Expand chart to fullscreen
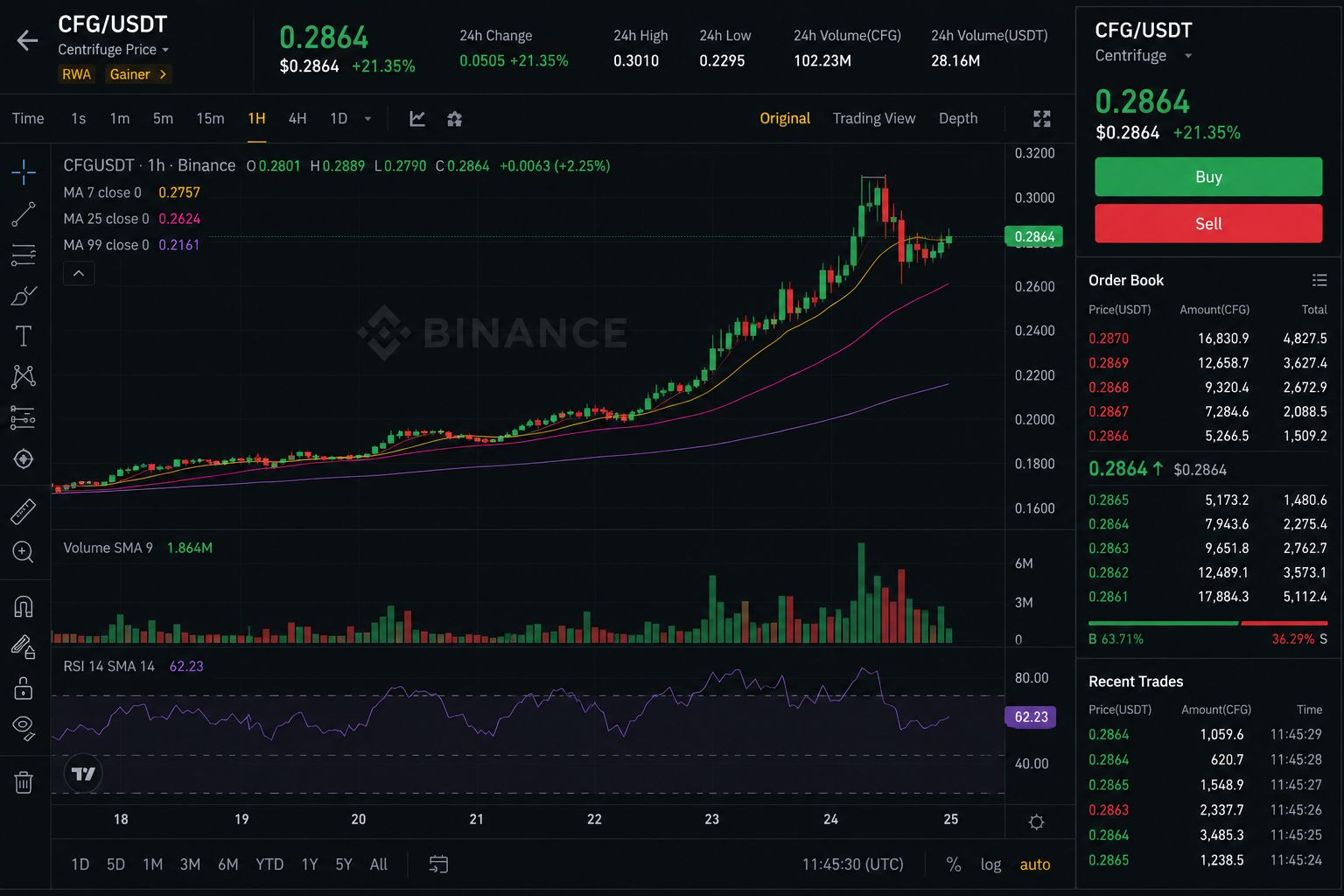Viewport: 1344px width, 896px height. click(1041, 119)
